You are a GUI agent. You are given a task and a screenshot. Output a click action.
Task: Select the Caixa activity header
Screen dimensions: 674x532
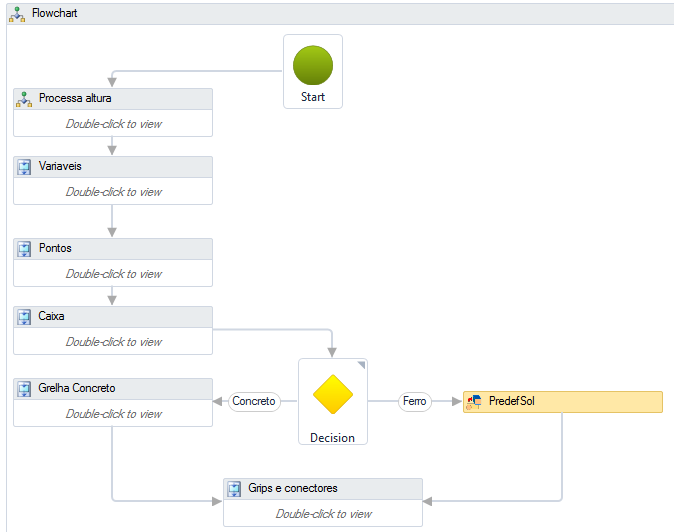coord(112,317)
